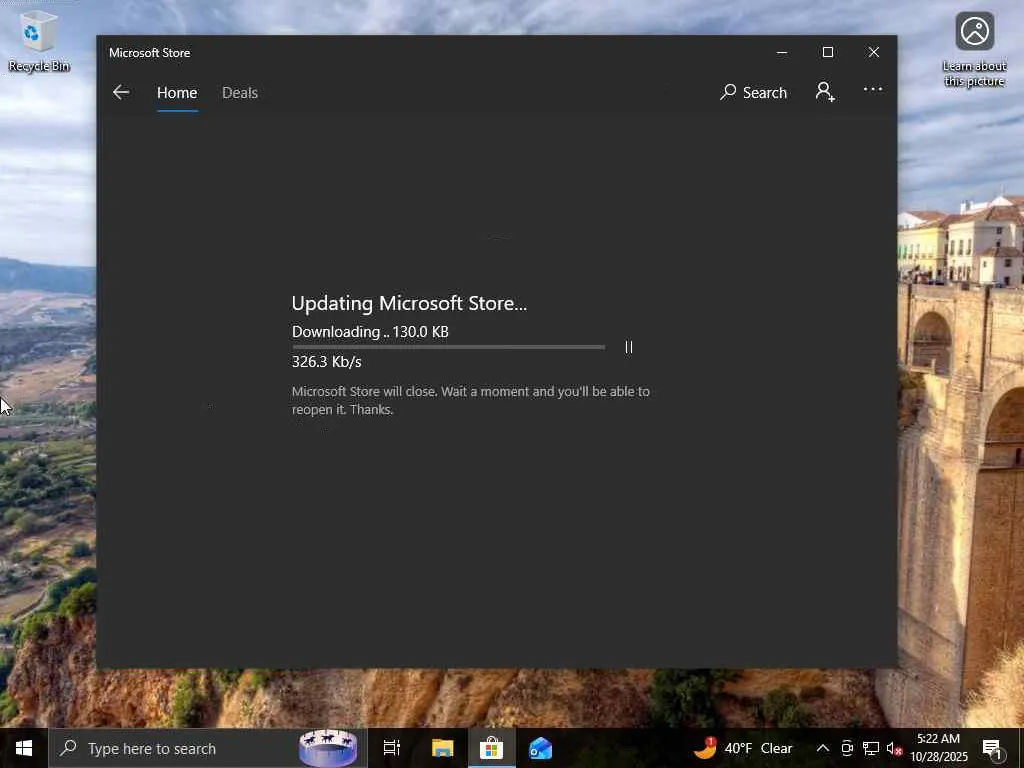Open Outlook from the taskbar

click(541, 748)
